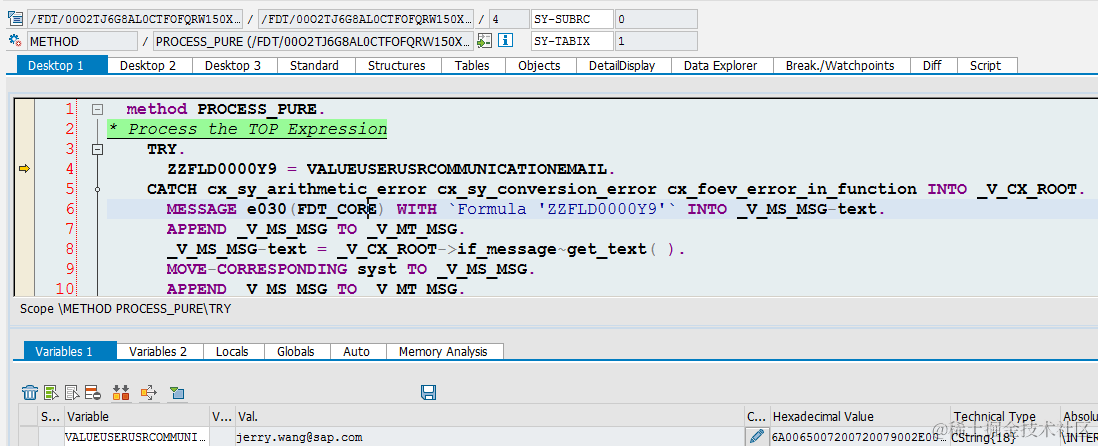Open the blue info icon in the header

click(506, 41)
